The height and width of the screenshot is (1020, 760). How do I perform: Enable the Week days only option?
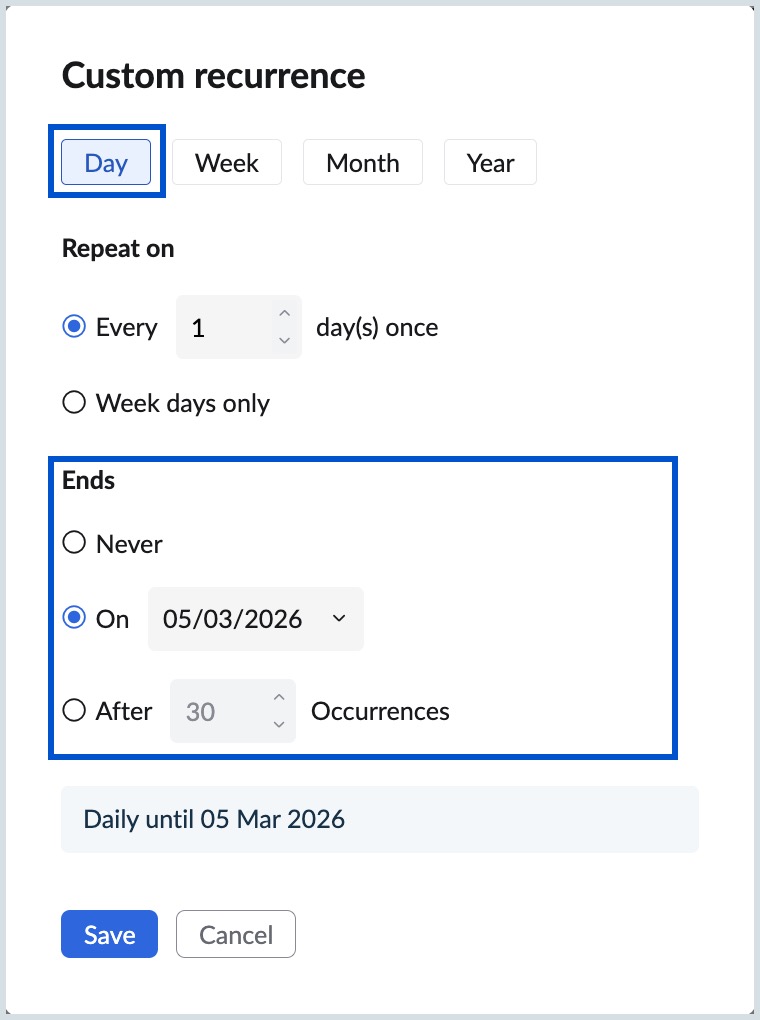pos(74,402)
